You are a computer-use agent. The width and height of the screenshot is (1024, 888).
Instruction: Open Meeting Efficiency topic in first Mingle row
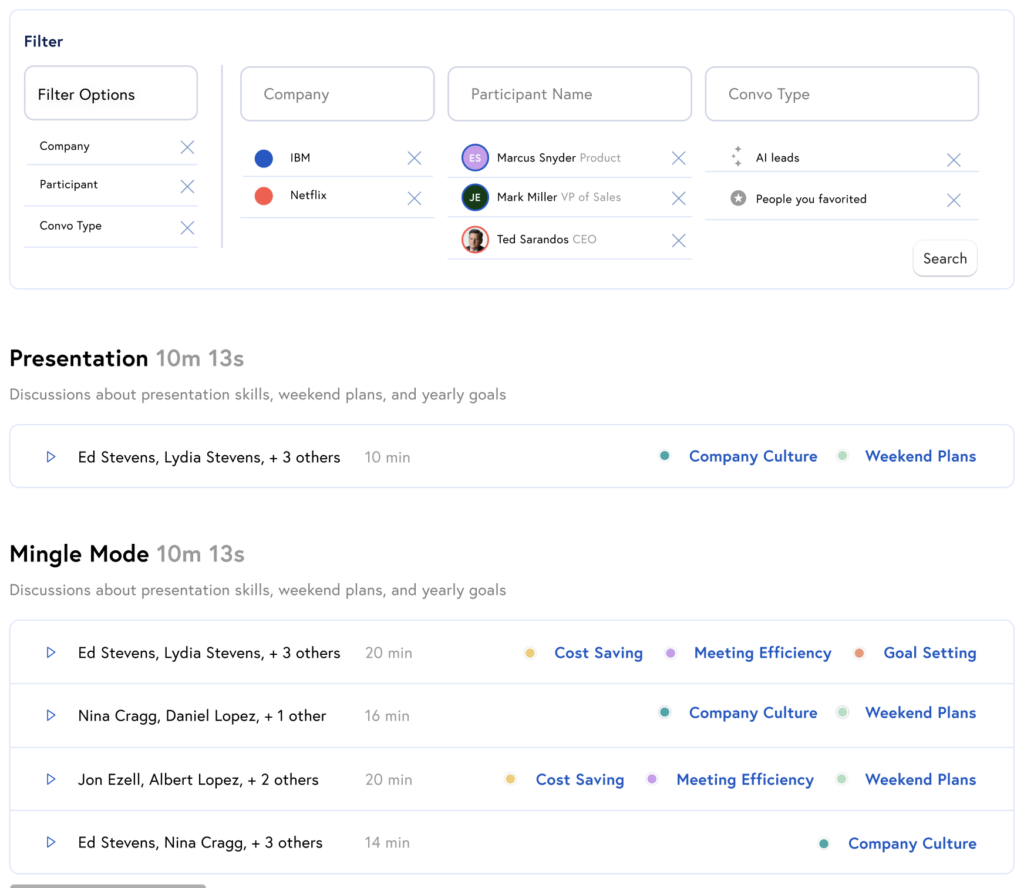point(762,653)
